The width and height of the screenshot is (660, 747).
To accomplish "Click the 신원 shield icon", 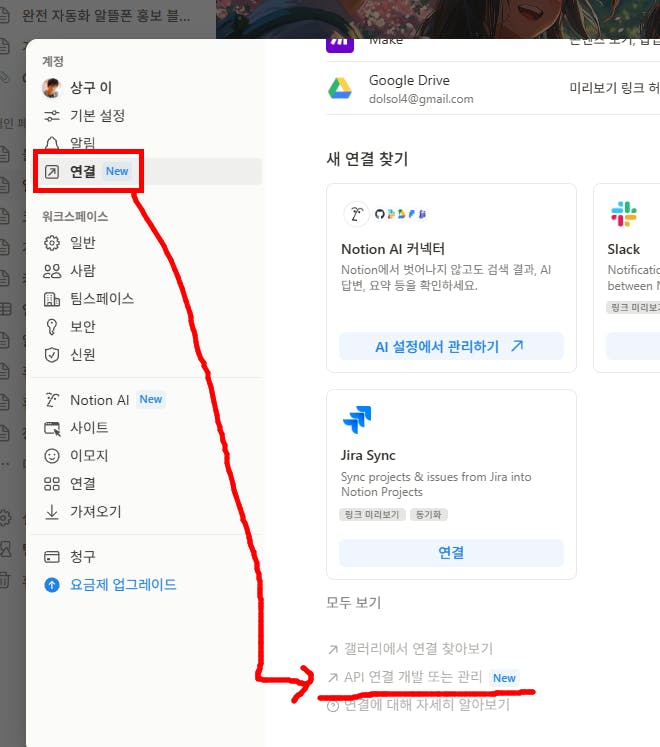I will point(51,355).
